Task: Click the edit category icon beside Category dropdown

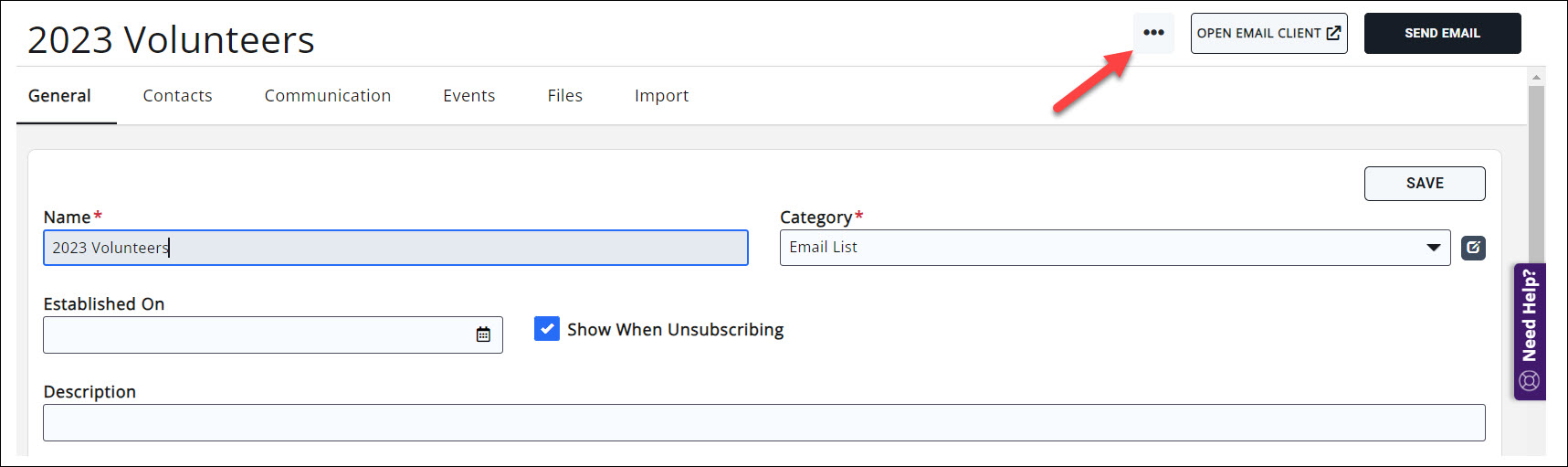Action: tap(1473, 248)
